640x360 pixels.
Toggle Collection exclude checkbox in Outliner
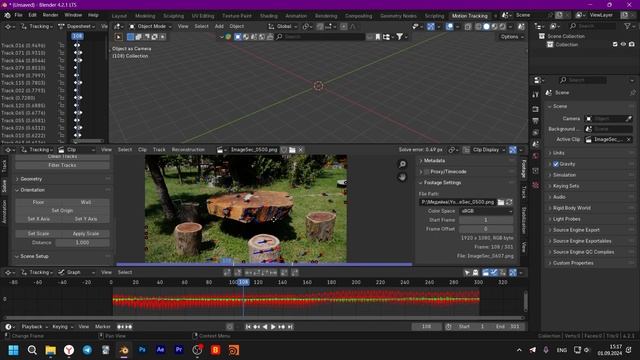point(615,44)
